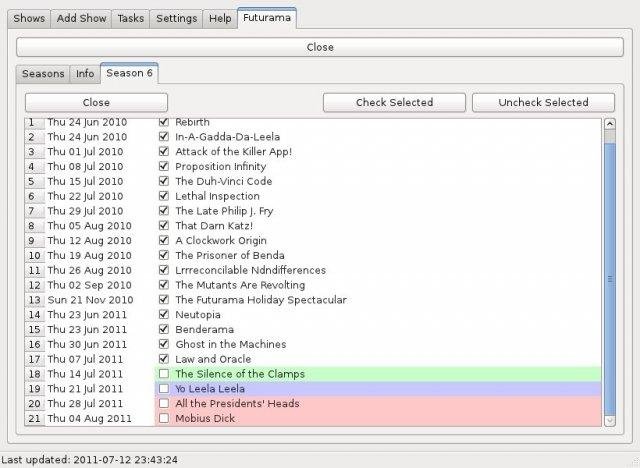The width and height of the screenshot is (640, 468).
Task: Open the Settings tab
Action: 176,19
